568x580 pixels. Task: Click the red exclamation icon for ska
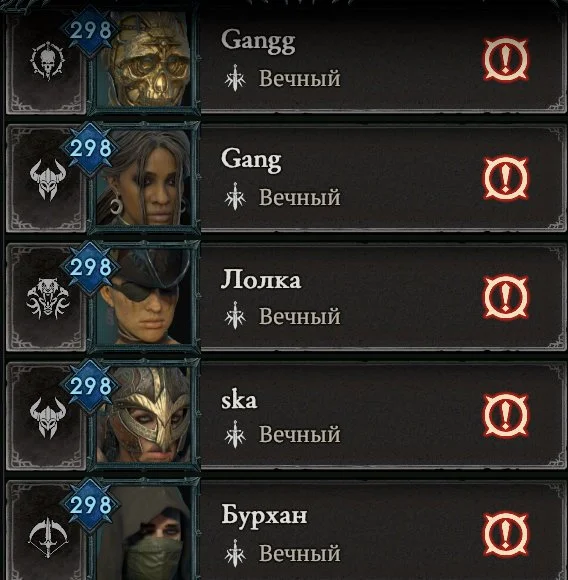[506, 415]
